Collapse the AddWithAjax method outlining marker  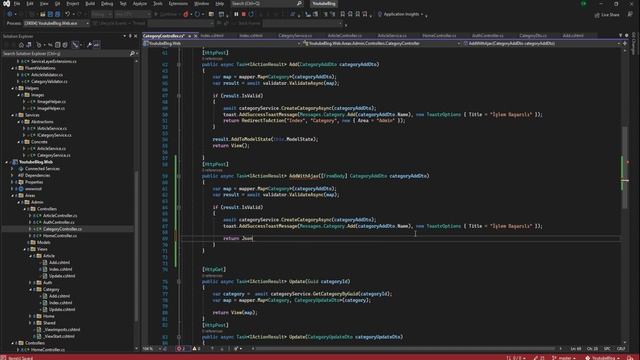tap(179, 176)
